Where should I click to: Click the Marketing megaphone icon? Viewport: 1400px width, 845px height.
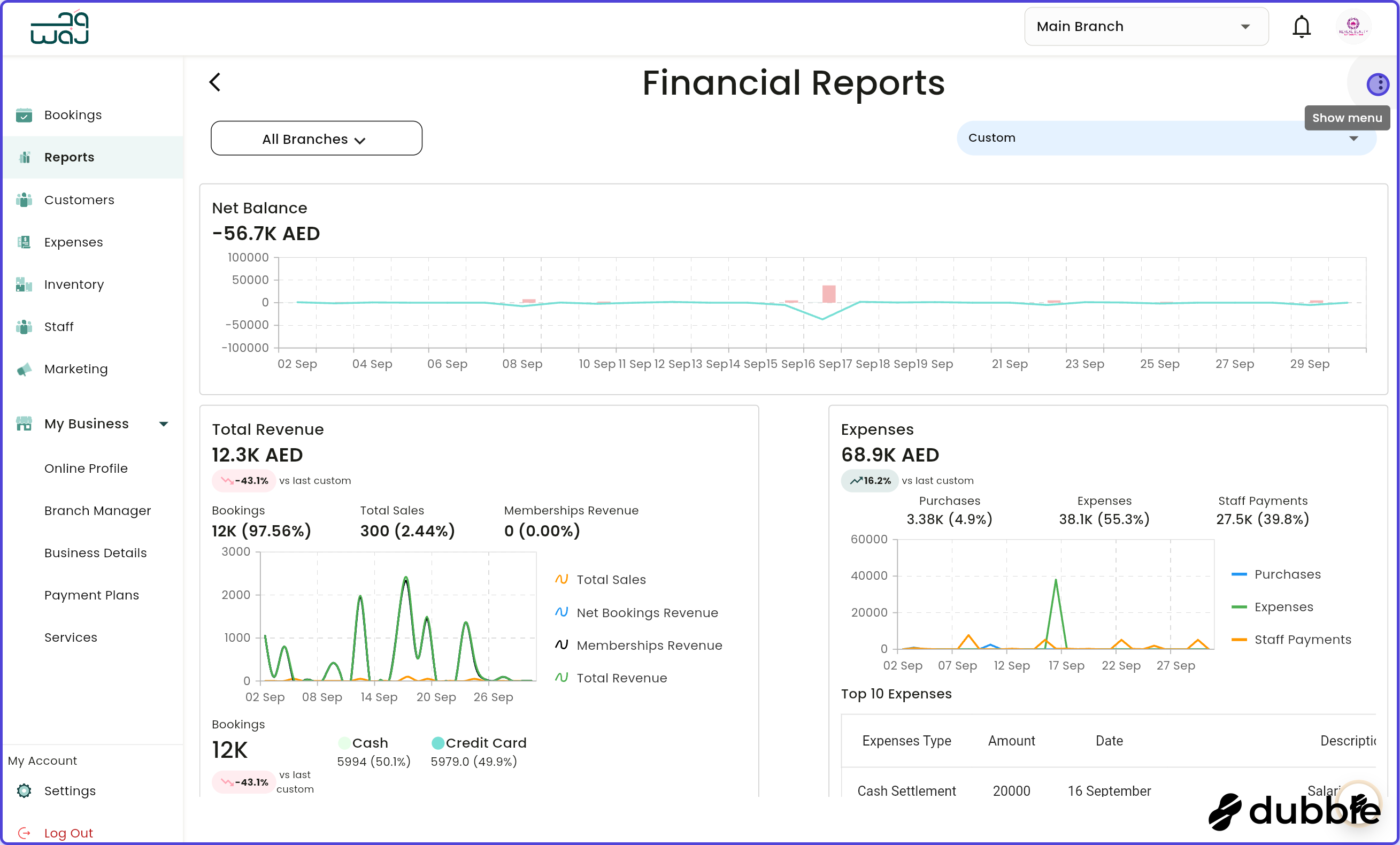pyautogui.click(x=24, y=369)
